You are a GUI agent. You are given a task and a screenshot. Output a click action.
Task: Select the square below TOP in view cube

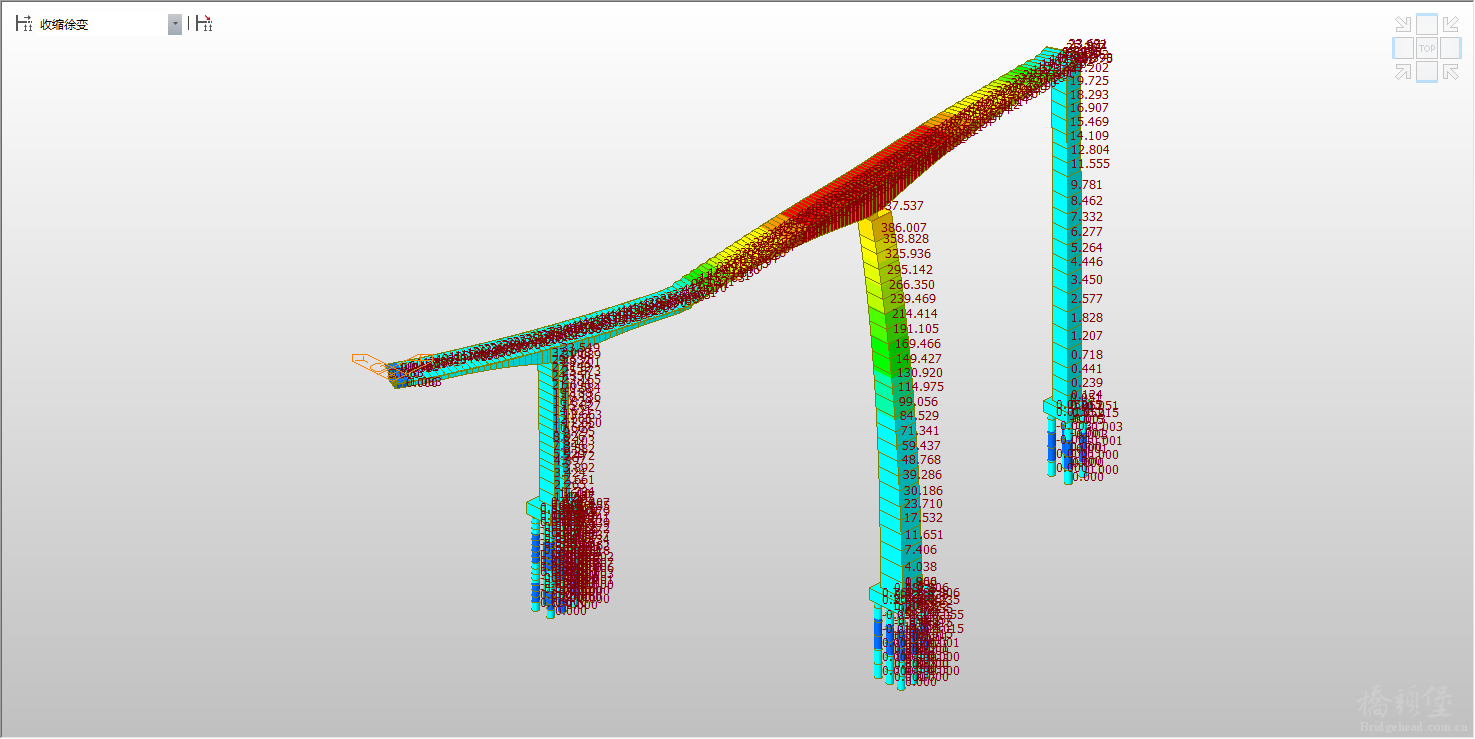(x=1427, y=71)
